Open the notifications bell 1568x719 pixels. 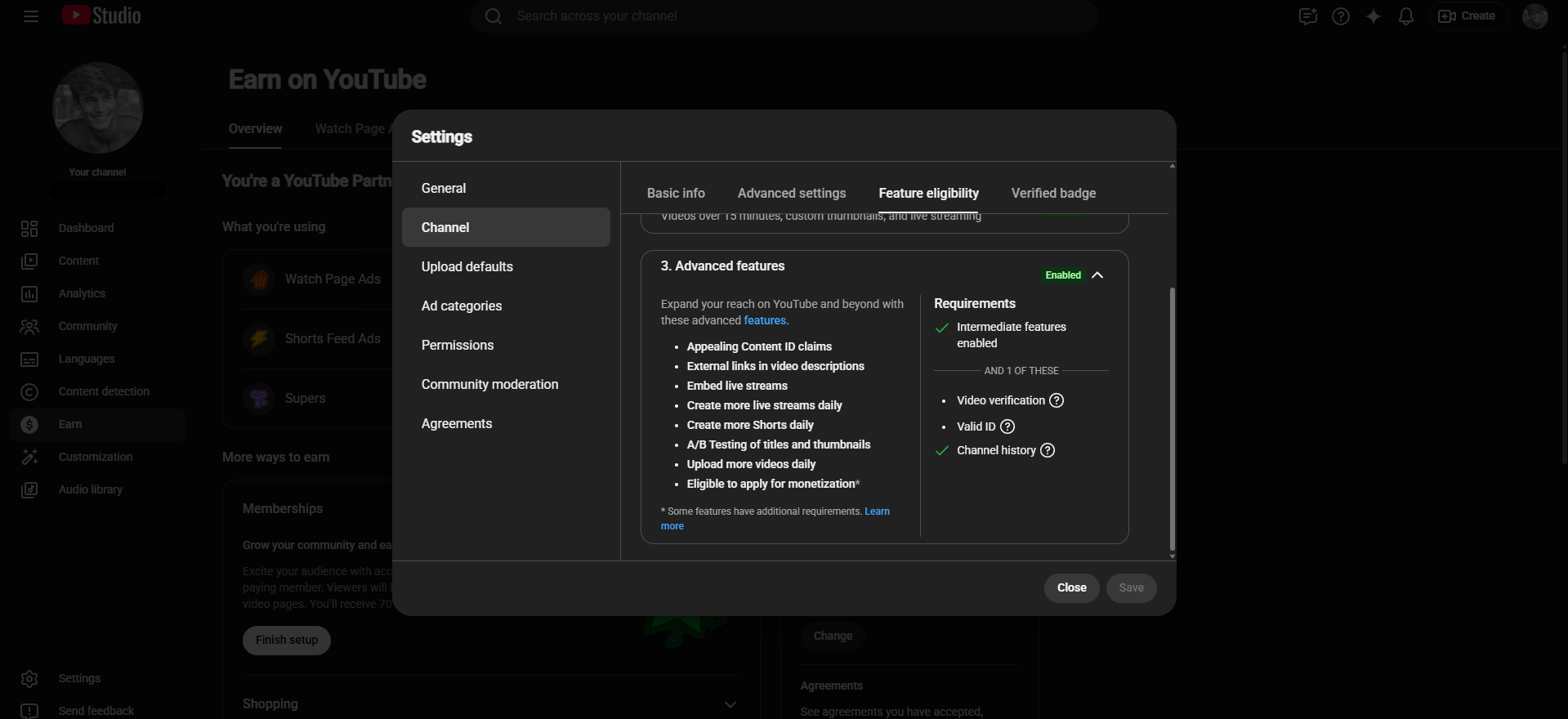(1406, 16)
